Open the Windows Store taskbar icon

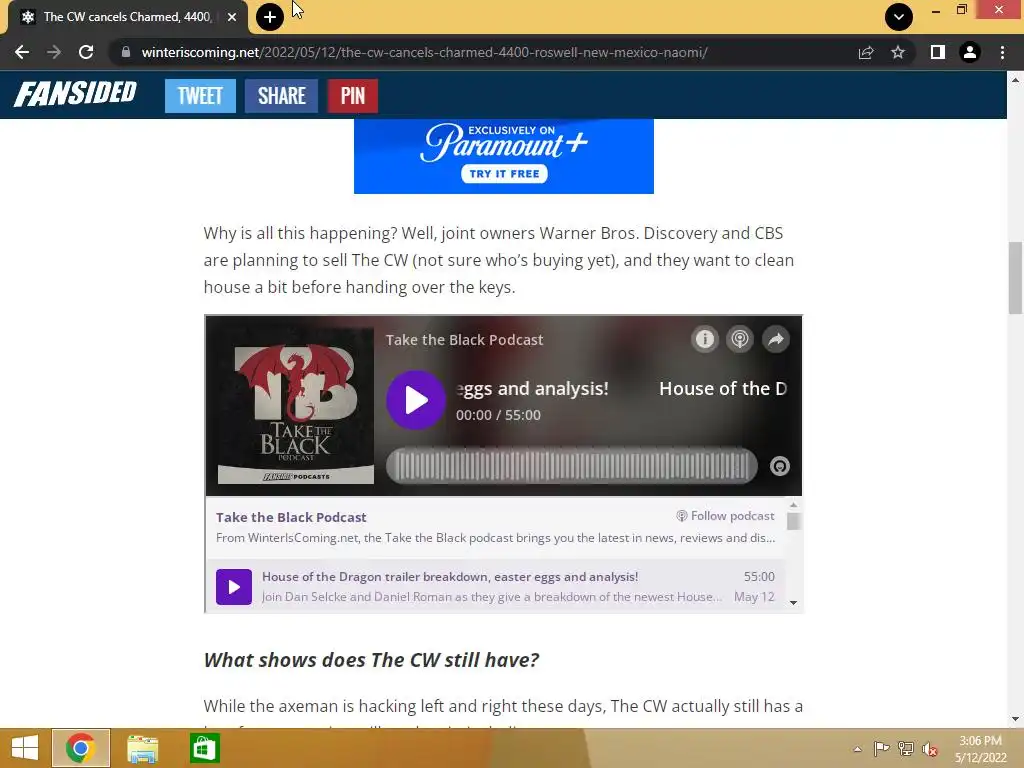point(204,748)
